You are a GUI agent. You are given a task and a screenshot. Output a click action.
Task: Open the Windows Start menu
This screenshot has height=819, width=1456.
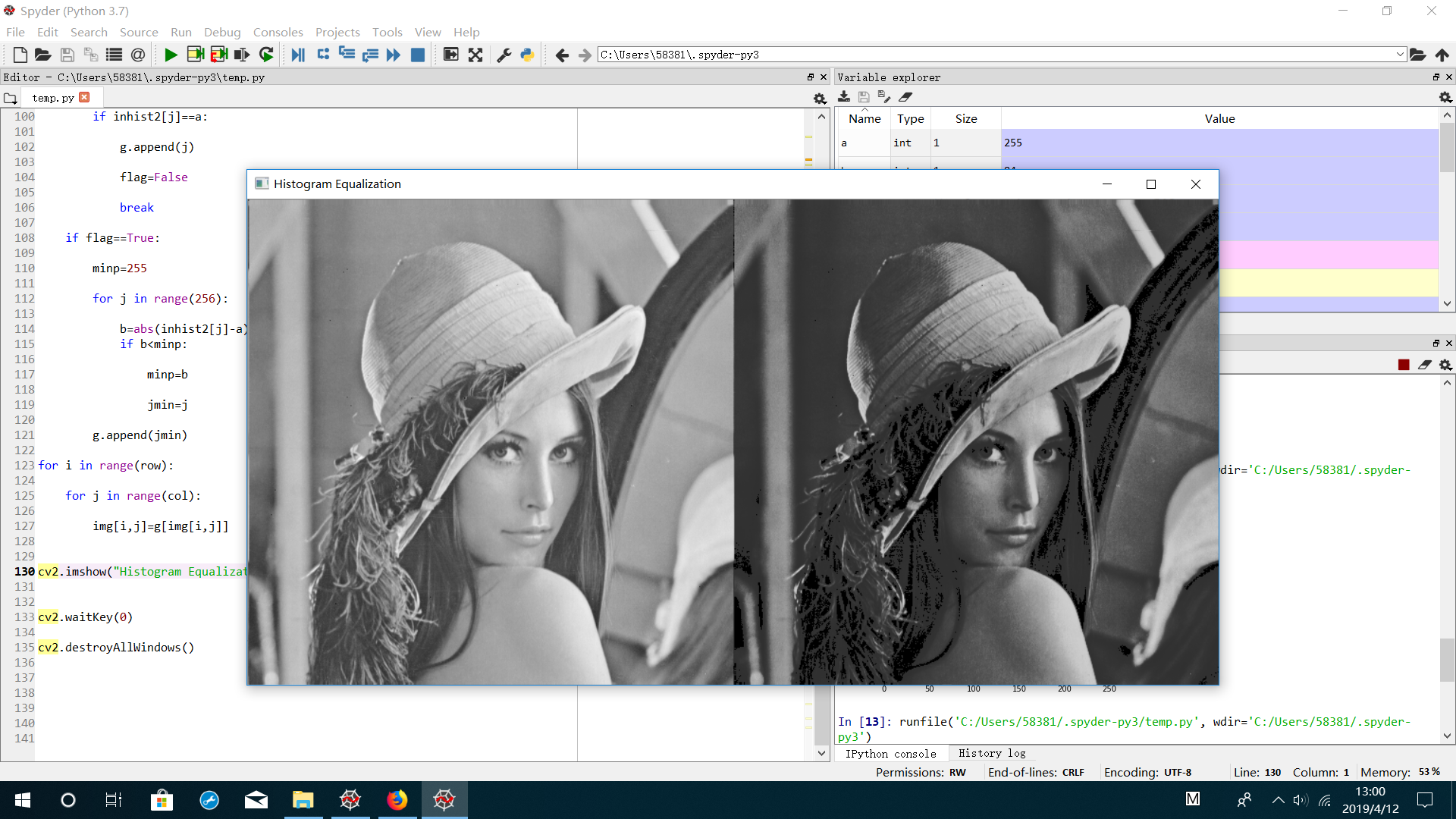tap(23, 800)
